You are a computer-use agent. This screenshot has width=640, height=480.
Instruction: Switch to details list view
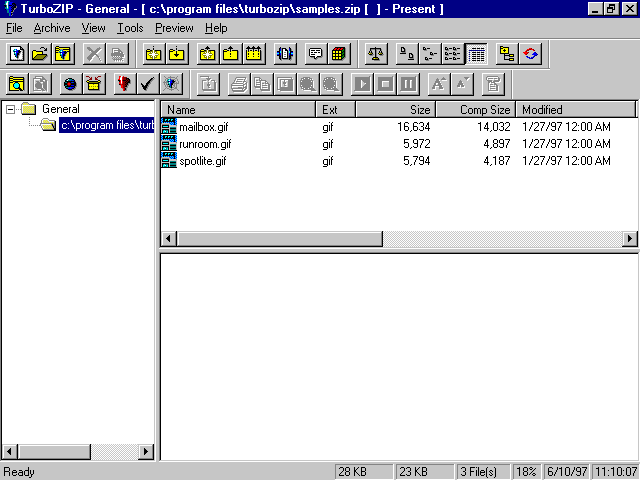[x=476, y=54]
